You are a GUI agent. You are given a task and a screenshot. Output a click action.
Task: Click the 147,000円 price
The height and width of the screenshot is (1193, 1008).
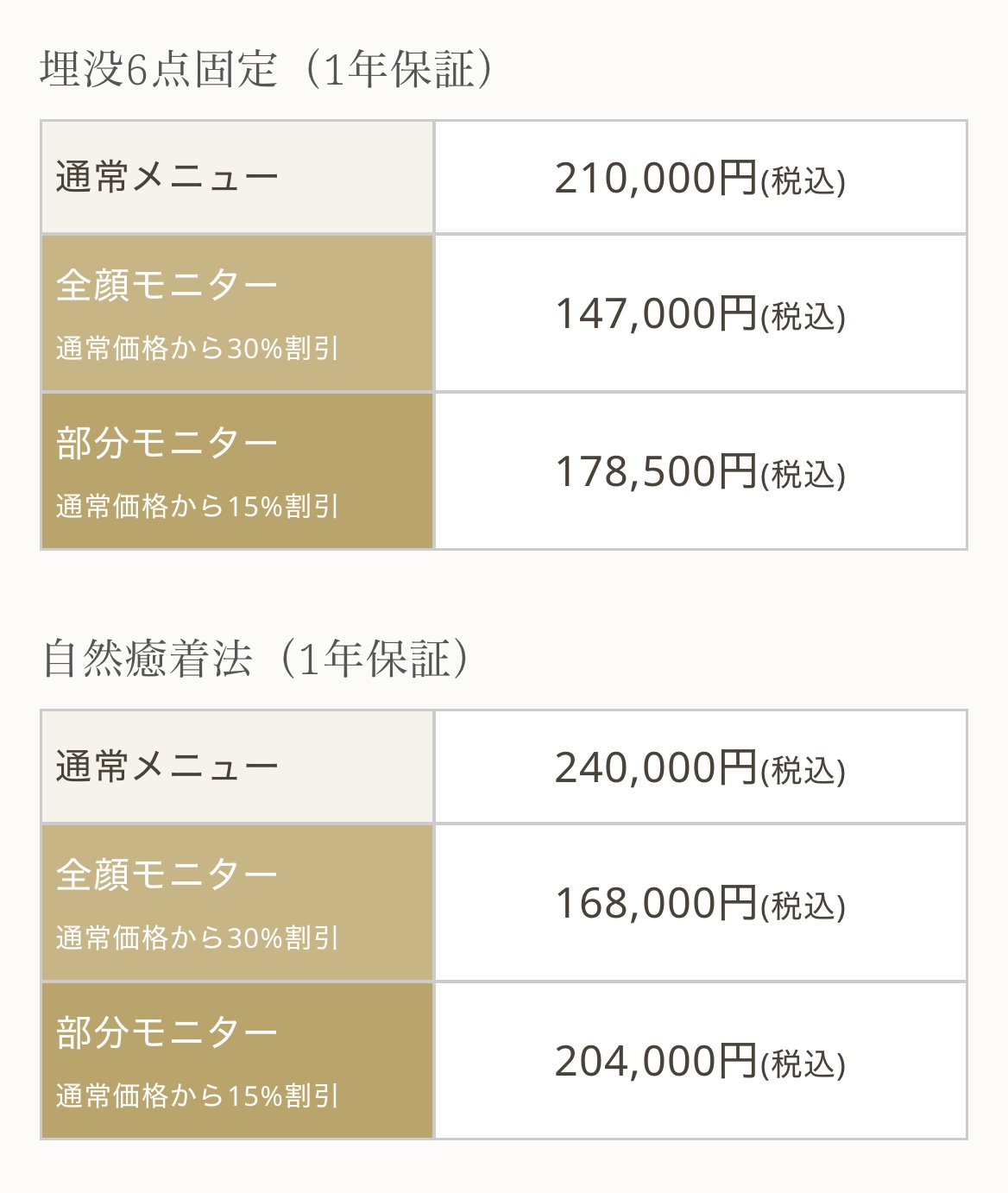tap(656, 314)
